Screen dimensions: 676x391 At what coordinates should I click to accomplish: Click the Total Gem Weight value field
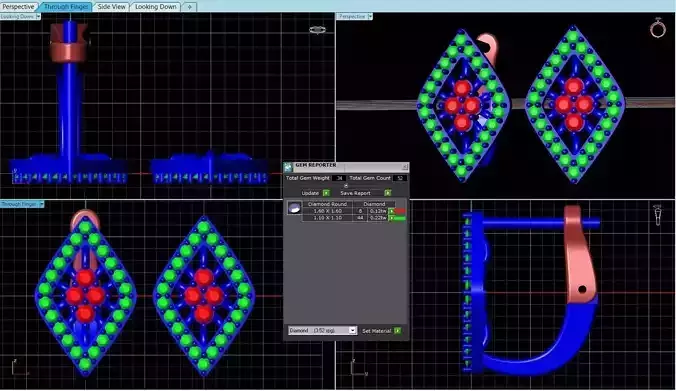coord(340,178)
